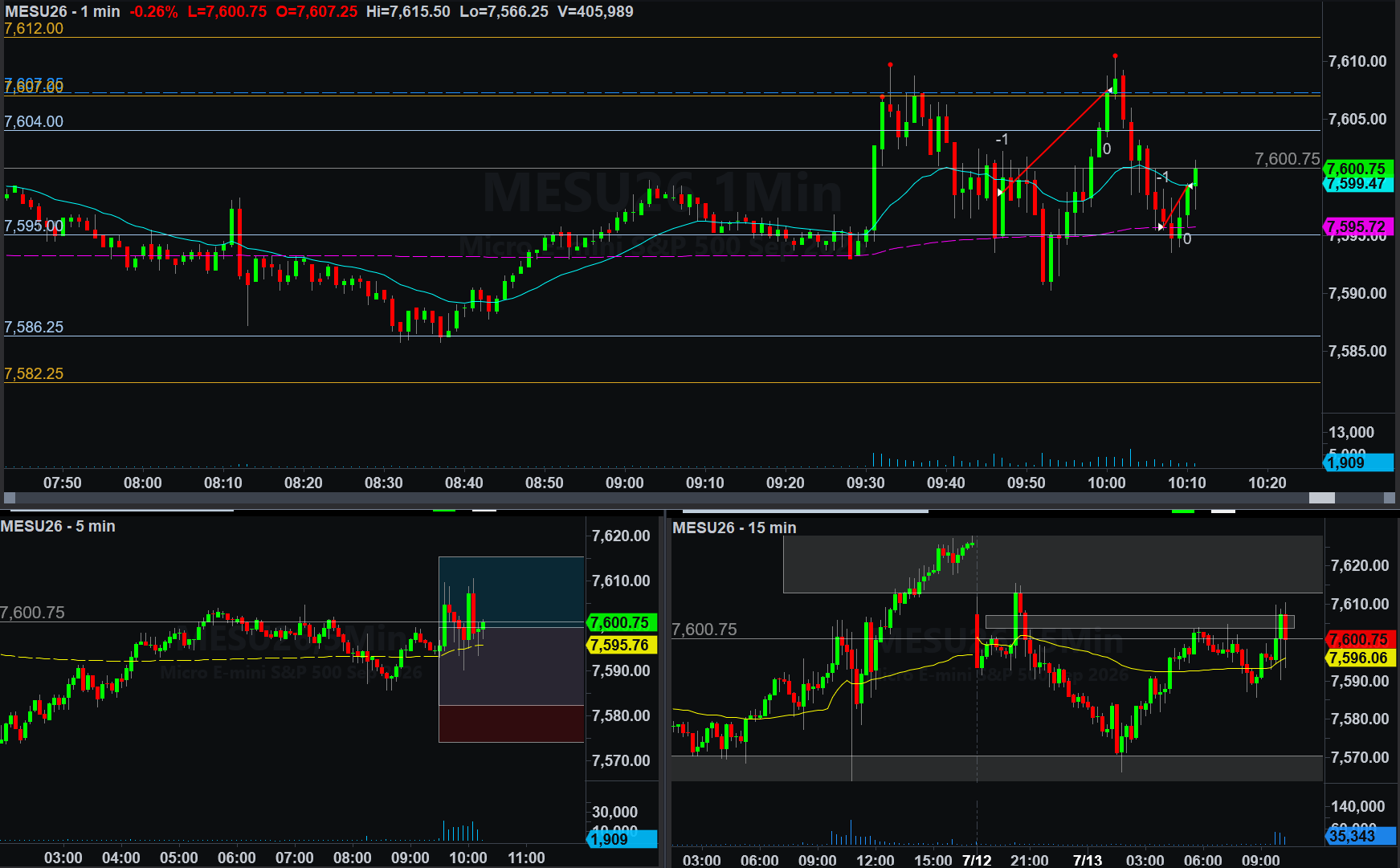1400x868 pixels.
Task: Click the scrollbar right arrow under 1 min chart
Action: [x=1389, y=498]
